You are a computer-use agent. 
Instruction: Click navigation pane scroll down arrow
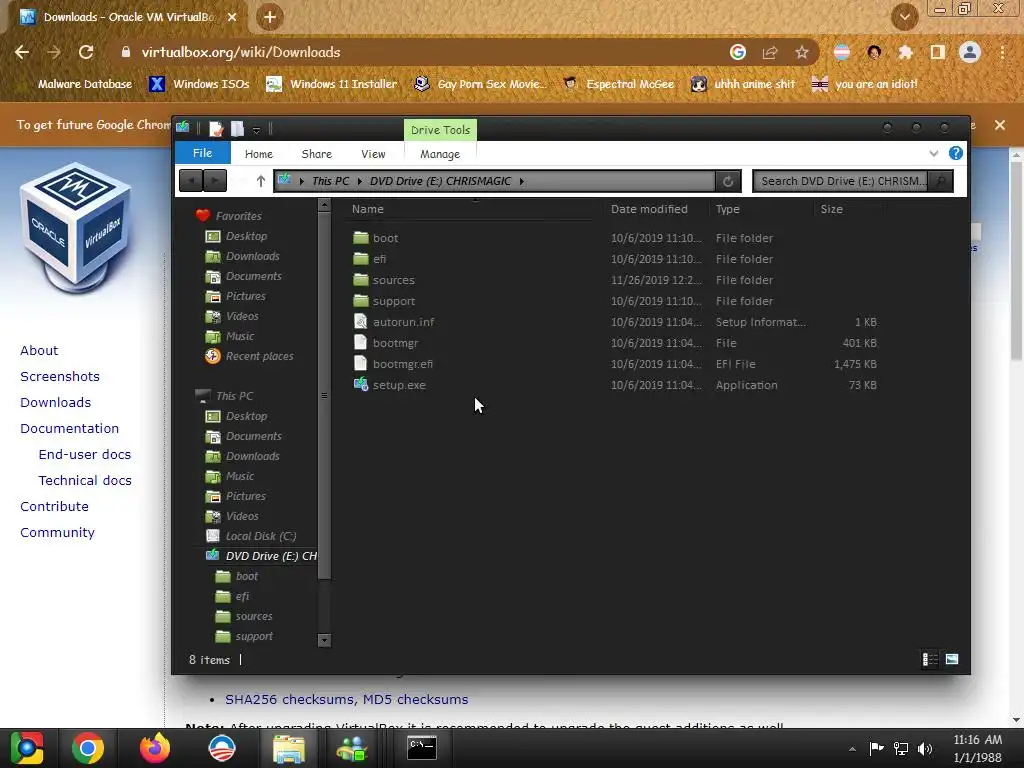324,640
